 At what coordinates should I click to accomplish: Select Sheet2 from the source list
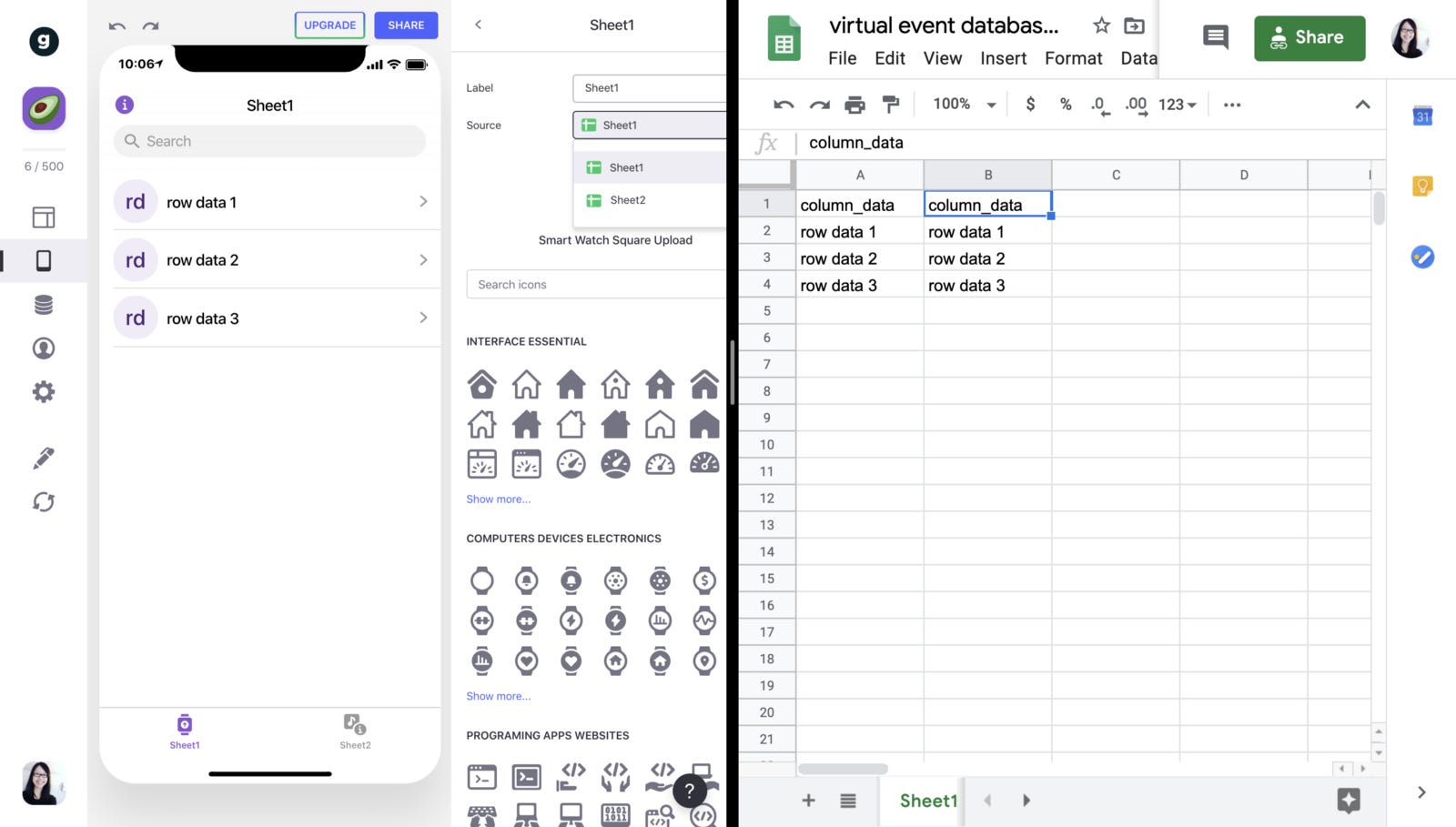pos(627,199)
